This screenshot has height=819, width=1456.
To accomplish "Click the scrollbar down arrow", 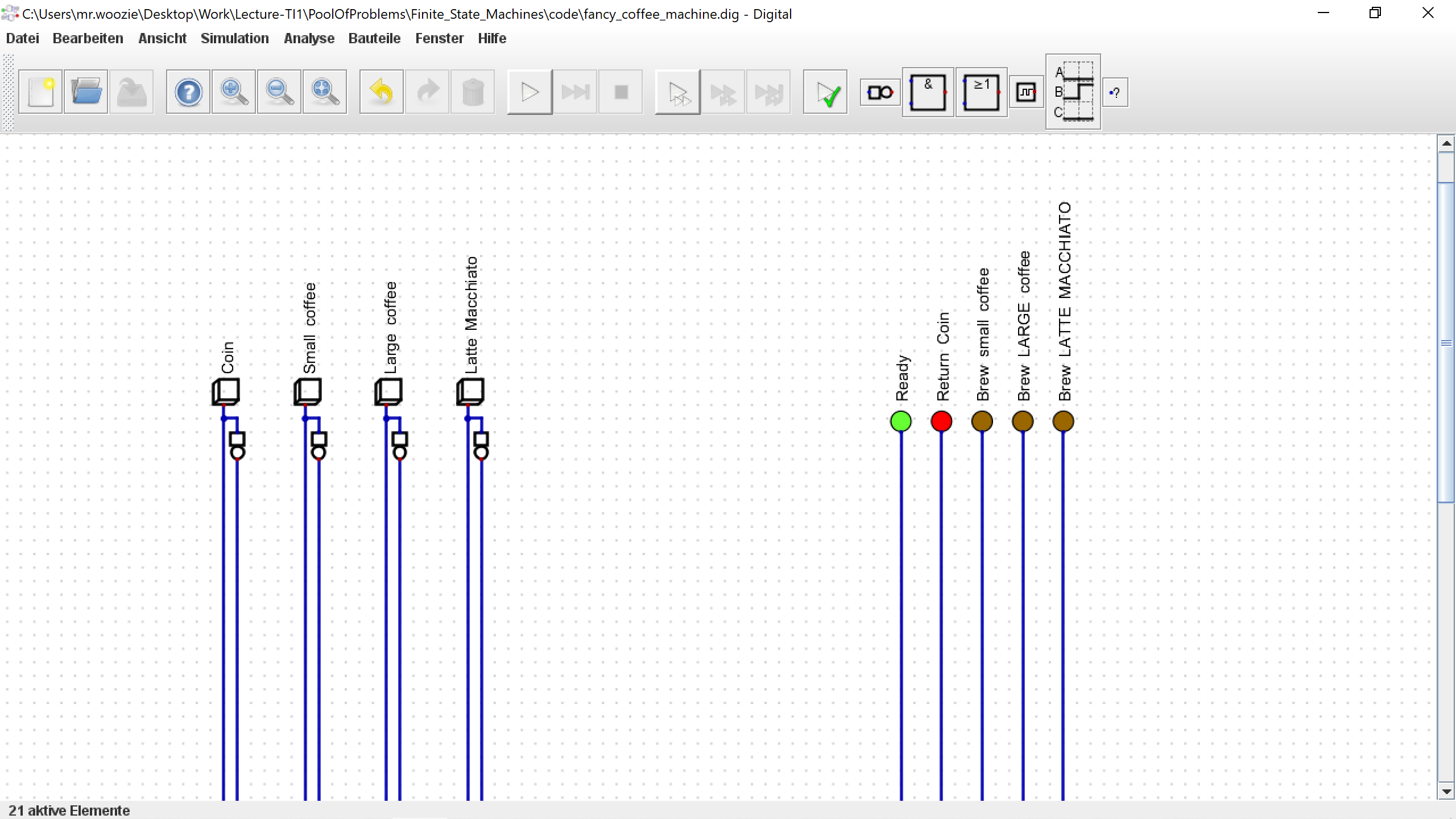I will (1446, 791).
